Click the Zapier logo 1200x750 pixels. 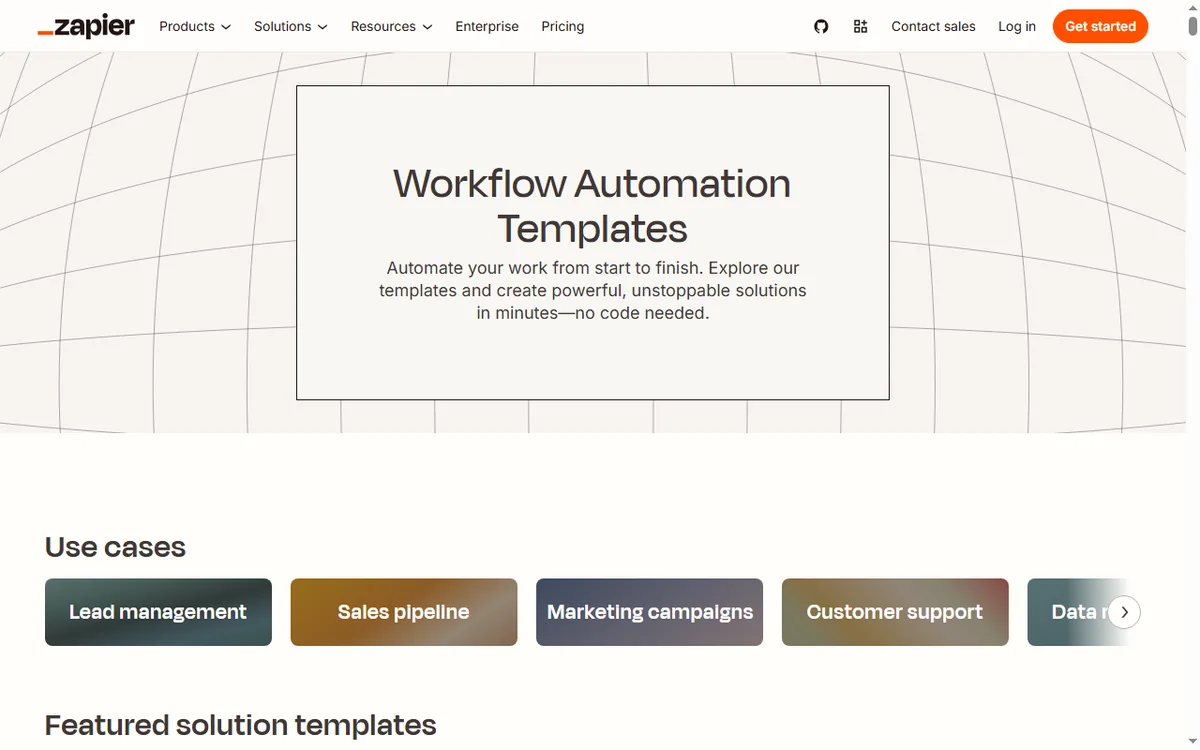[x=86, y=26]
